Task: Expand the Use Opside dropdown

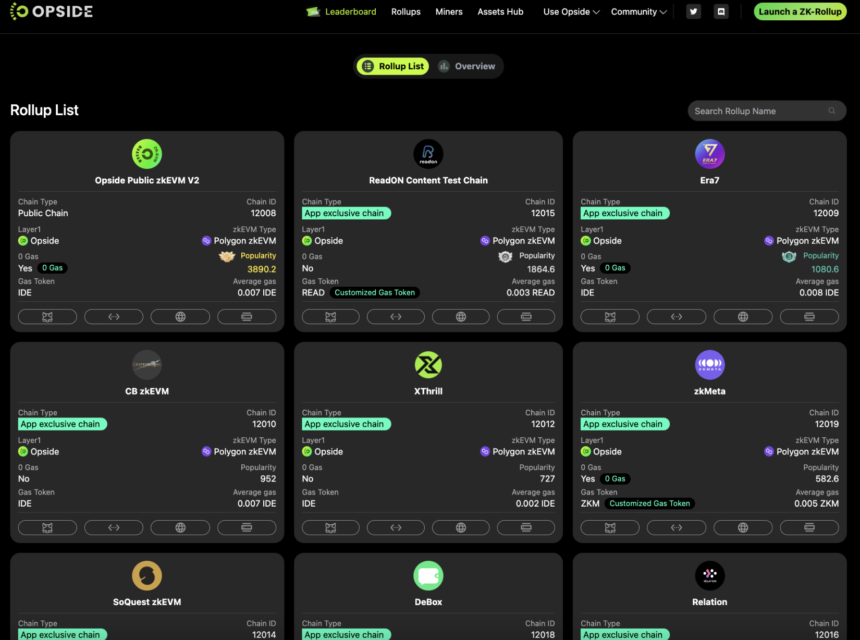Action: click(x=571, y=12)
